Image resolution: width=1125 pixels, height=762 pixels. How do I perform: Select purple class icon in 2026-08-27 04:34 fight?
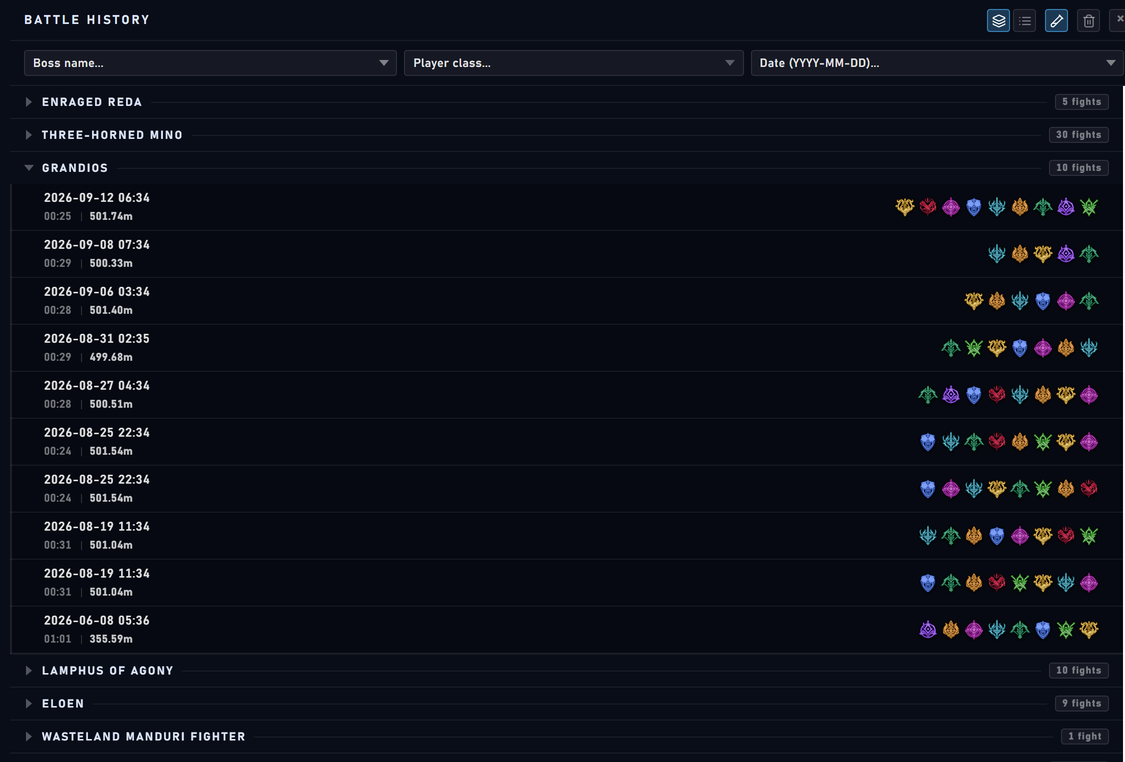click(x=951, y=395)
